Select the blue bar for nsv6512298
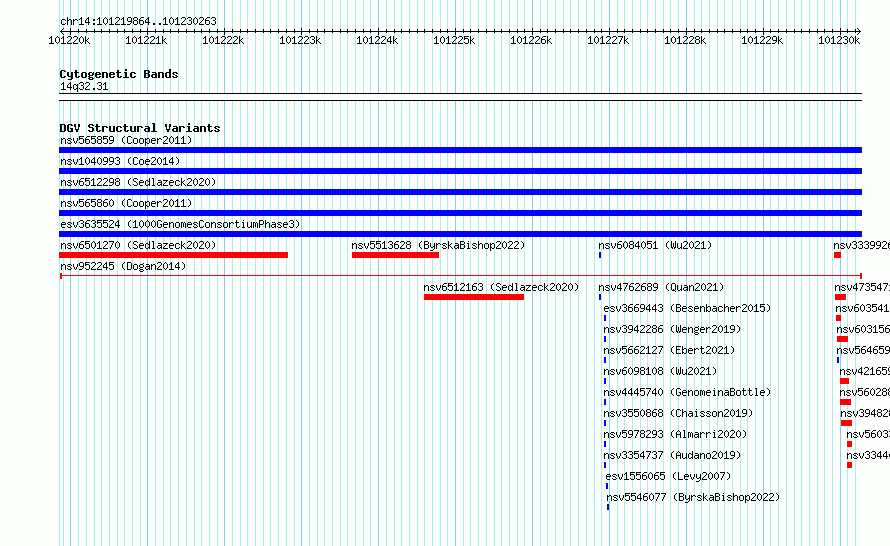The width and height of the screenshot is (890, 546). coord(460,192)
